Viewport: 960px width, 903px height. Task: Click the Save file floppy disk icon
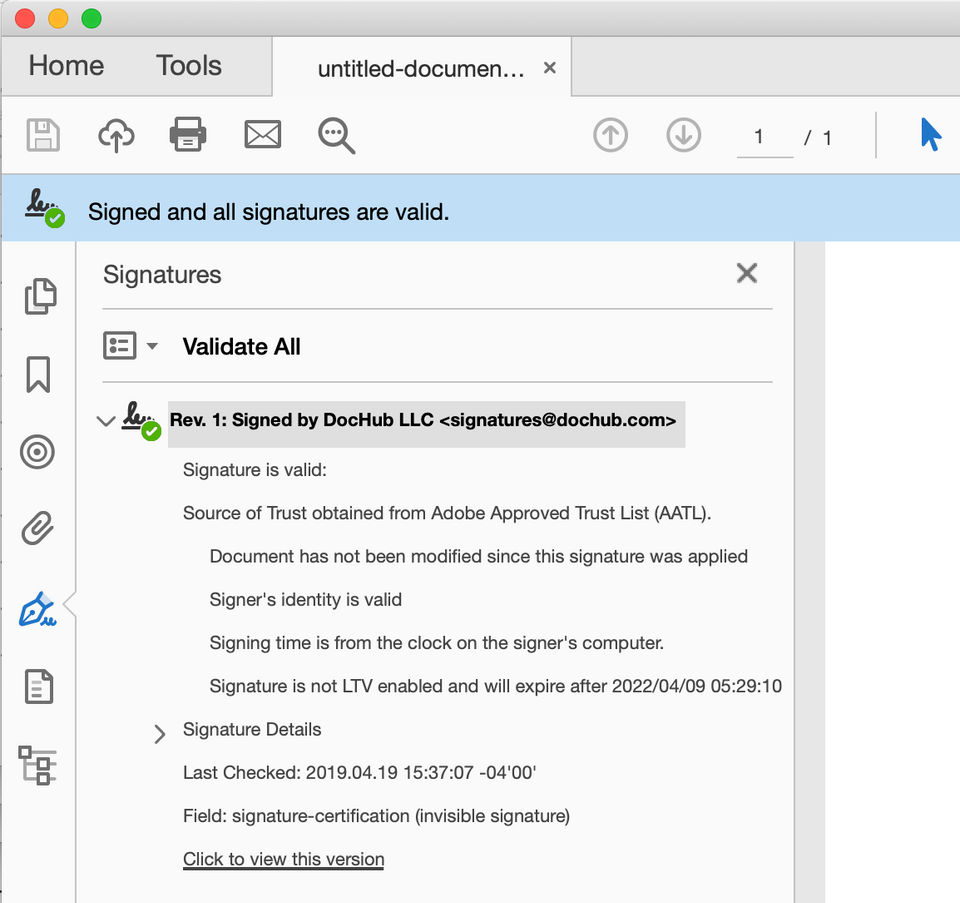tap(43, 135)
